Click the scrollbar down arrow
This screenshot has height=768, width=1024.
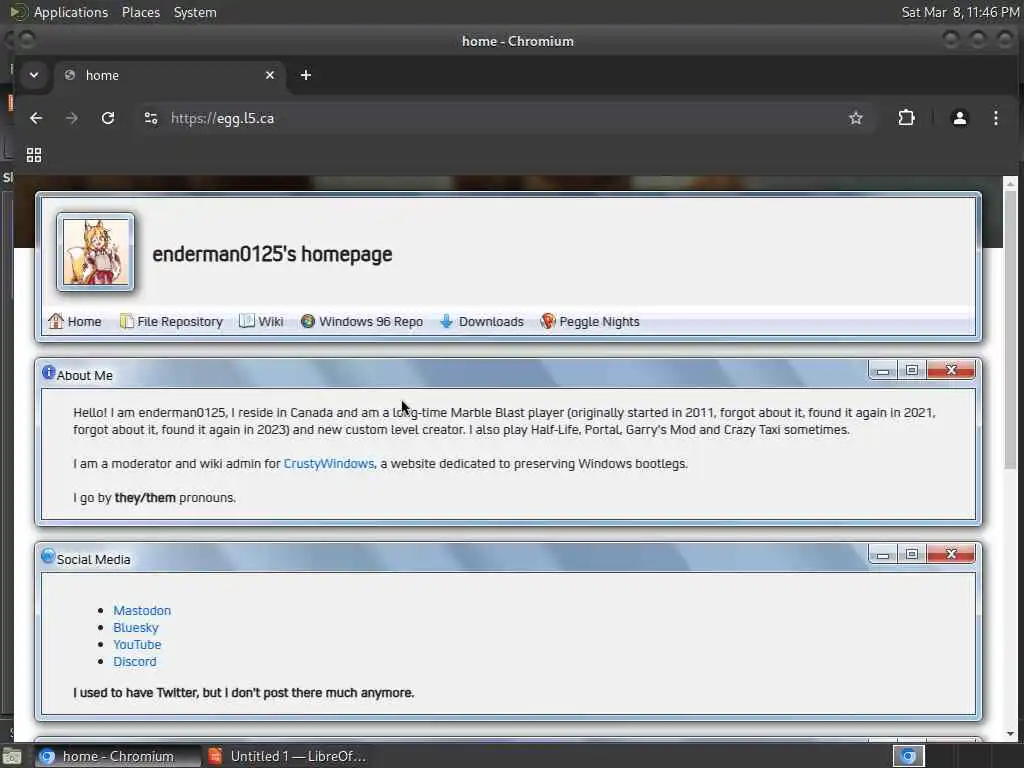click(1010, 734)
